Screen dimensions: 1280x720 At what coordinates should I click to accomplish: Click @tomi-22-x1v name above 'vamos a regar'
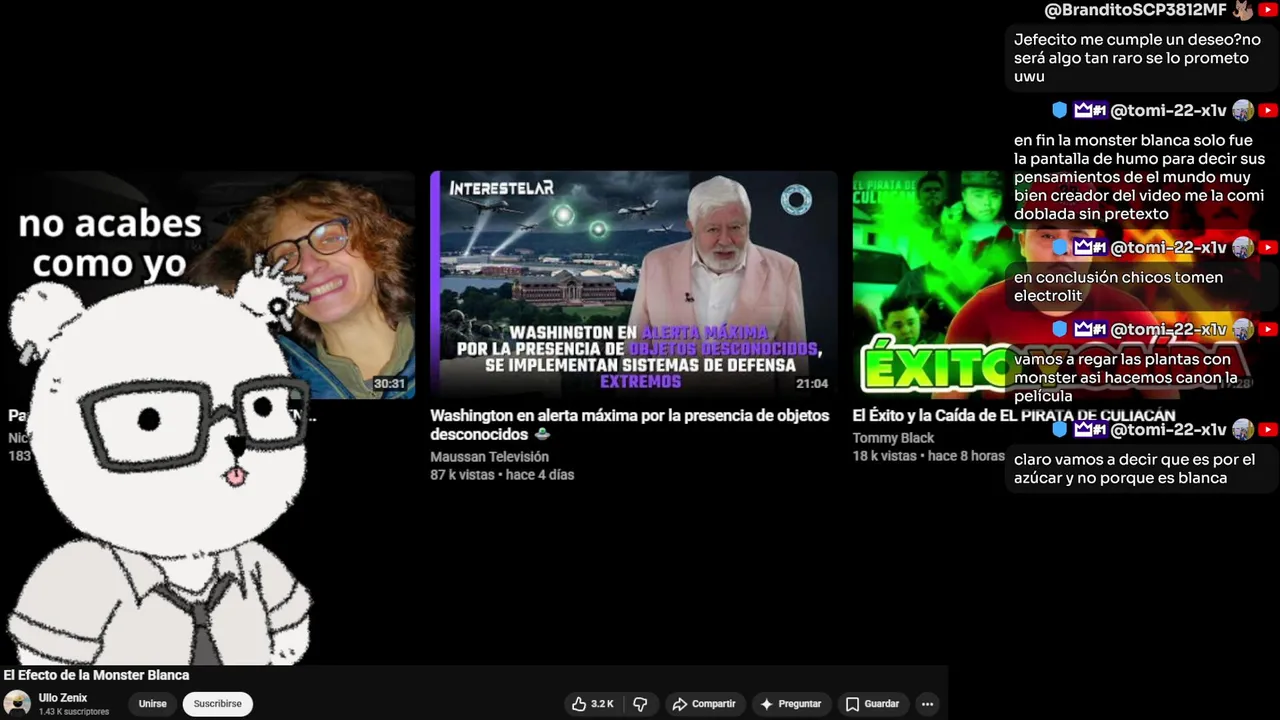coord(1168,329)
